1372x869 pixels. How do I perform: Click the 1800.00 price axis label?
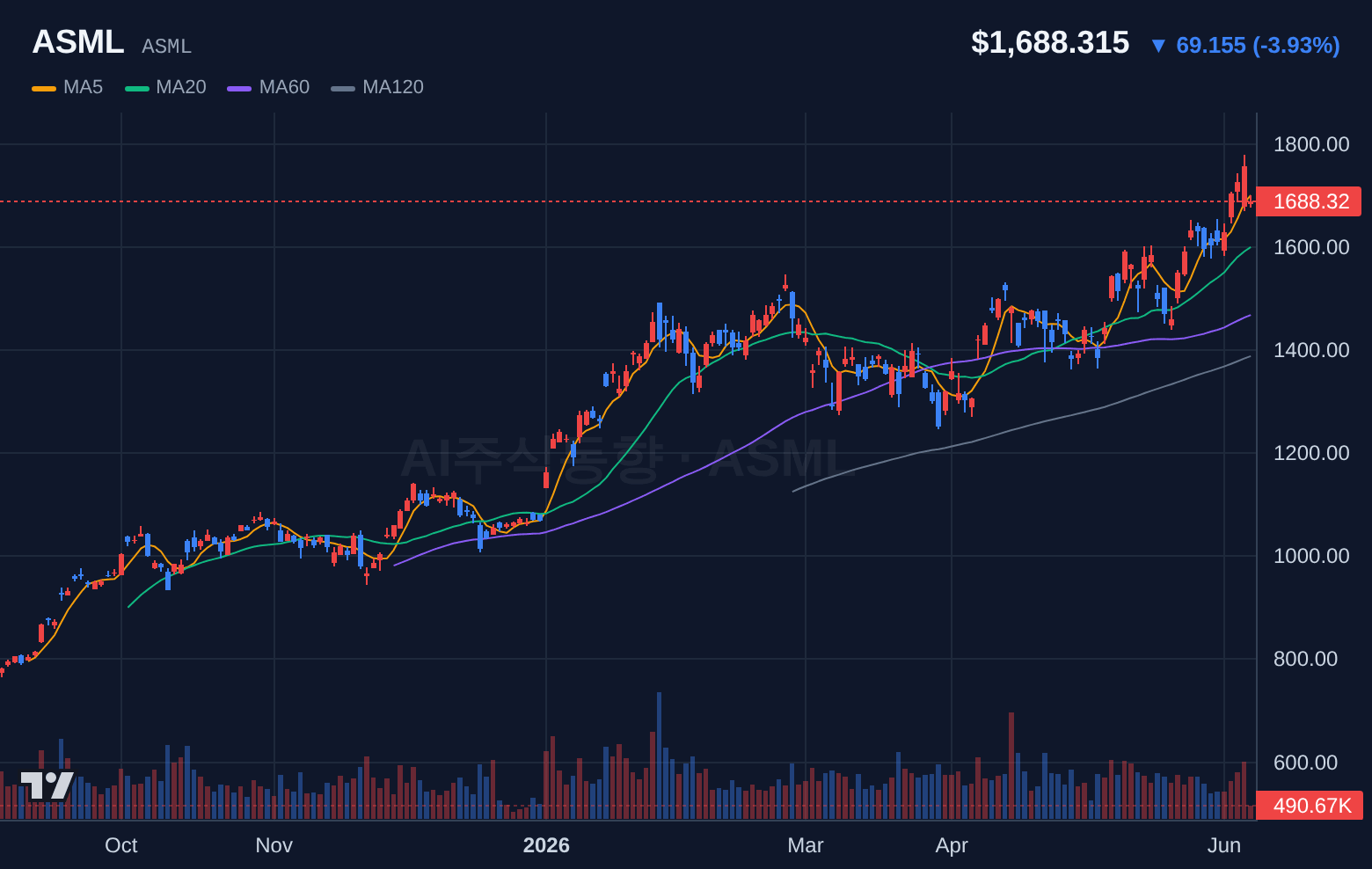pos(1311,144)
